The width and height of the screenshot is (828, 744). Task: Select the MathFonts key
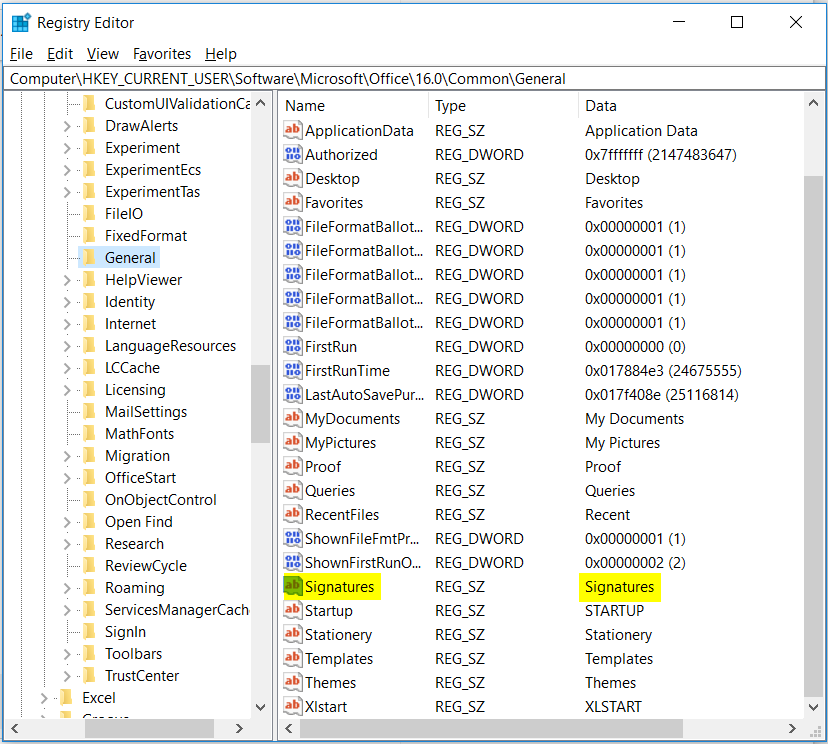[x=139, y=434]
